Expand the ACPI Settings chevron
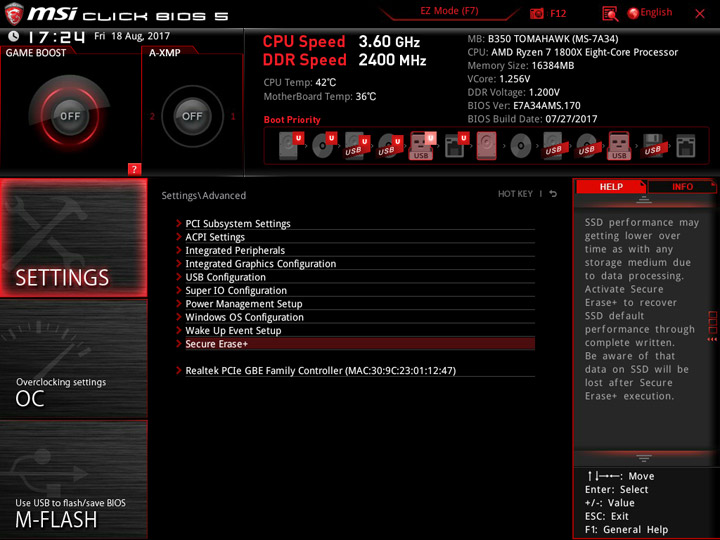 179,236
